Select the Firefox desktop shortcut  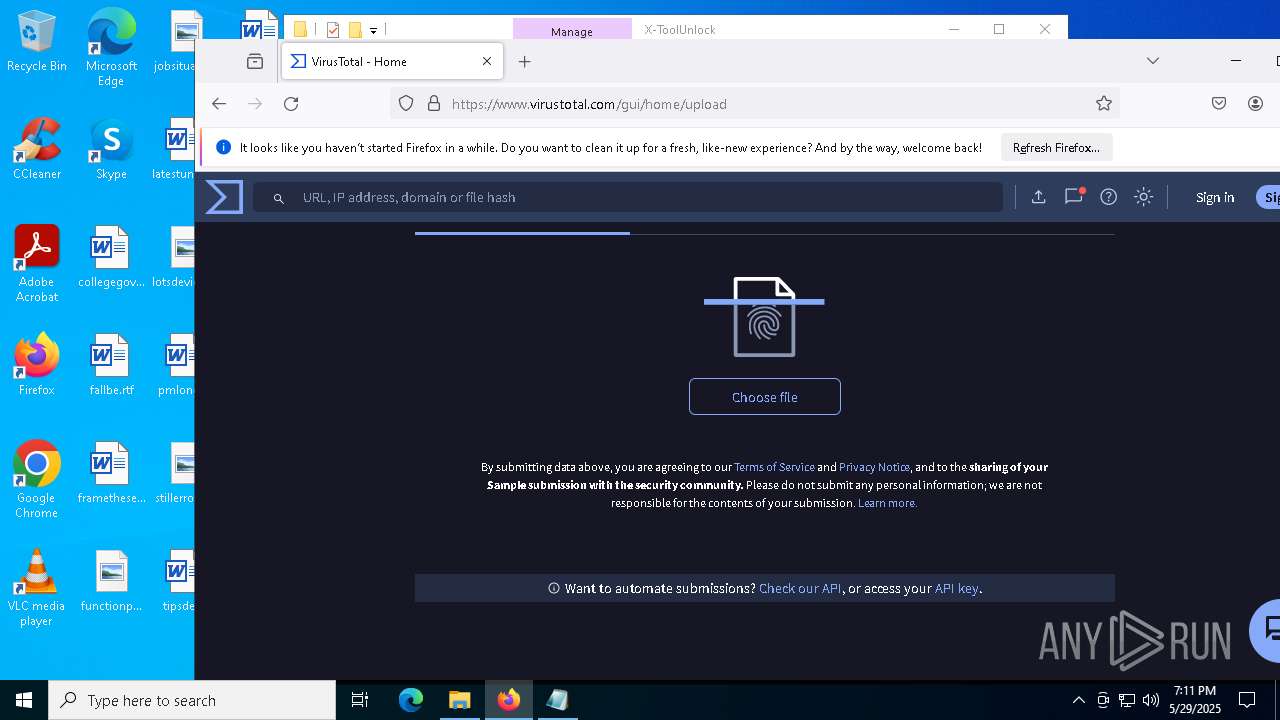coord(37,365)
